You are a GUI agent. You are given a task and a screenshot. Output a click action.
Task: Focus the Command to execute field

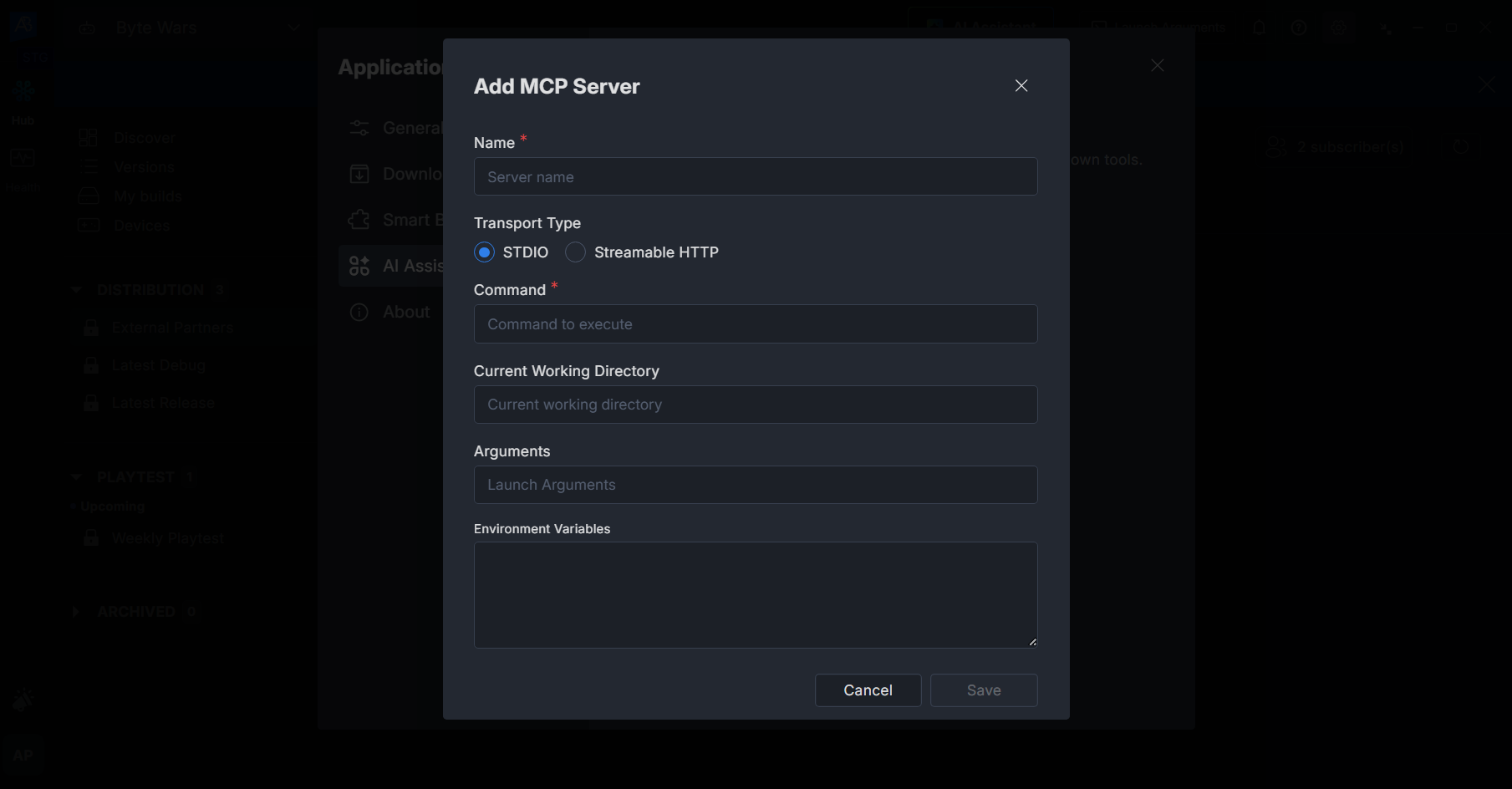point(755,324)
